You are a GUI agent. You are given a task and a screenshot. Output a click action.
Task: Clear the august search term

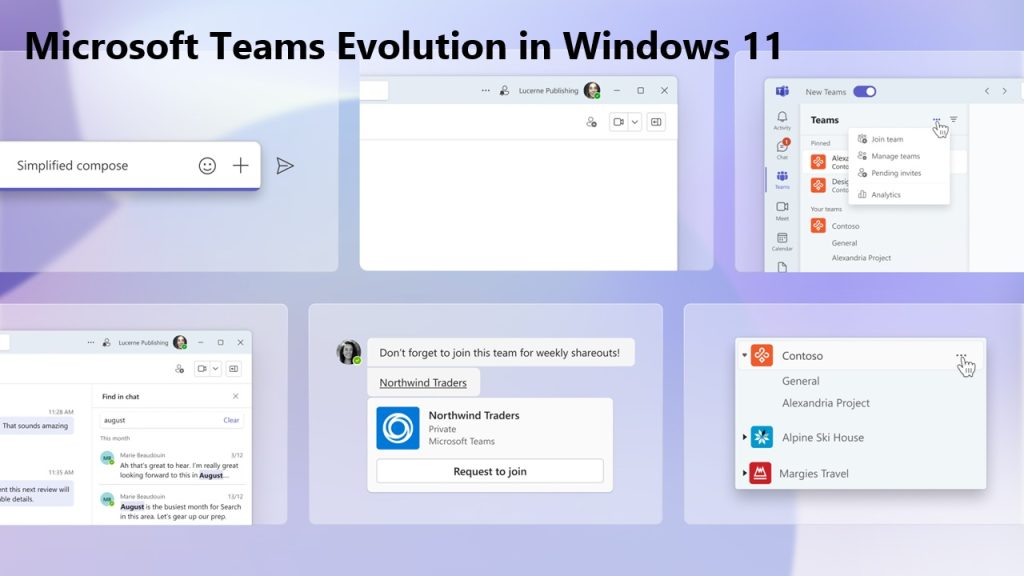tap(231, 420)
